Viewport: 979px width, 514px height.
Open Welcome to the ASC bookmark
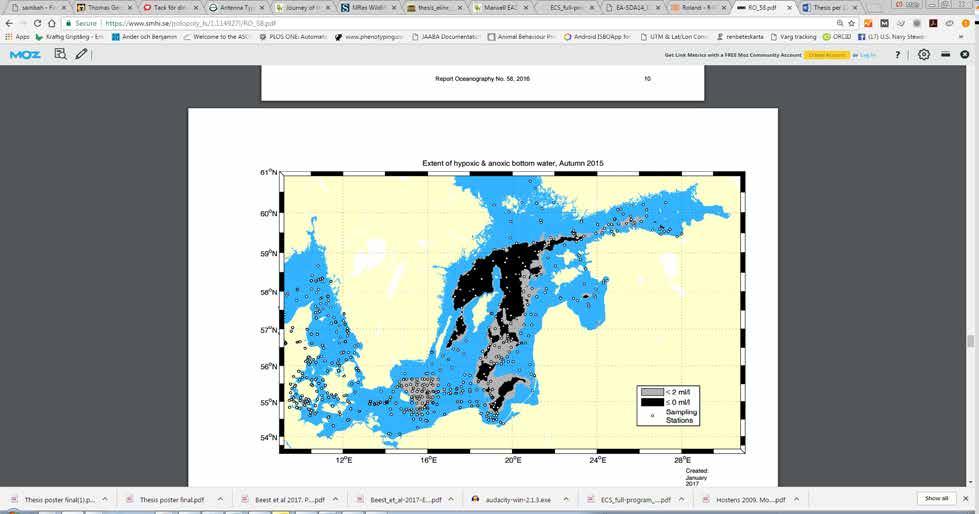pyautogui.click(x=216, y=37)
